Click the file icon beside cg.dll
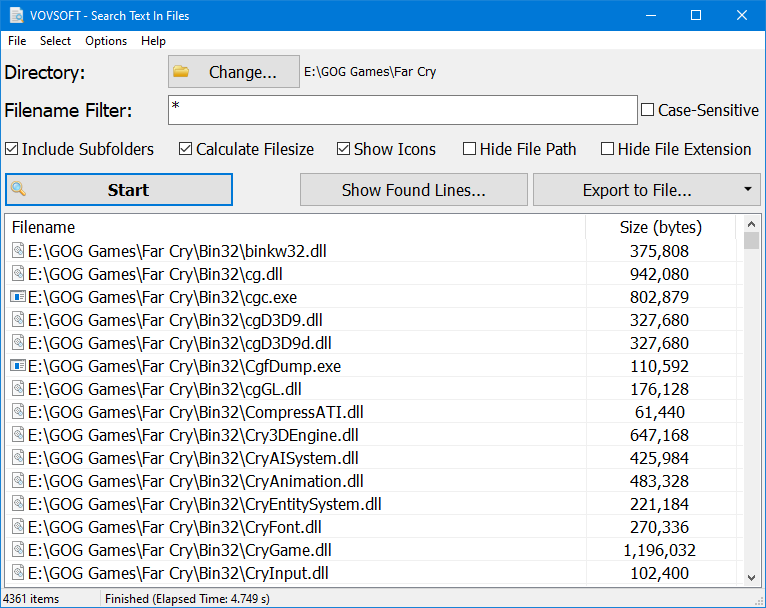 pos(18,273)
